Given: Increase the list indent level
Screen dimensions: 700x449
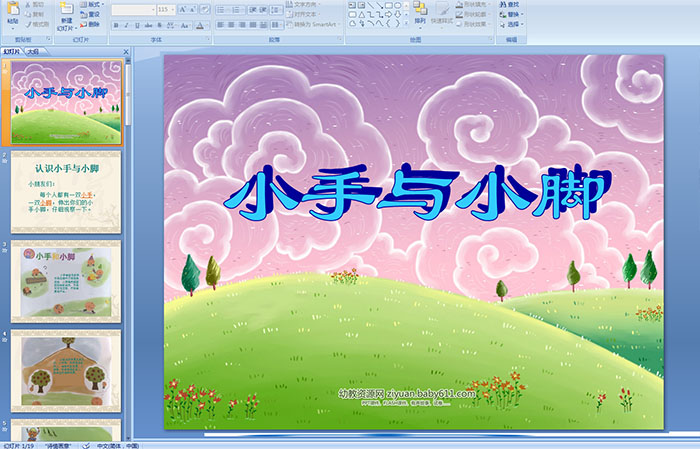Looking at the screenshot, I should 263,9.
